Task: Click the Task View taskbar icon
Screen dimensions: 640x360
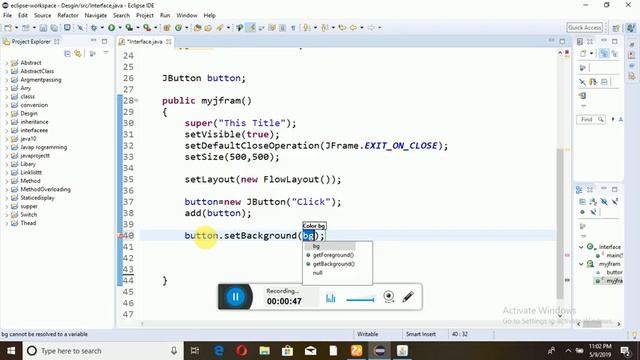Action: 195,351
